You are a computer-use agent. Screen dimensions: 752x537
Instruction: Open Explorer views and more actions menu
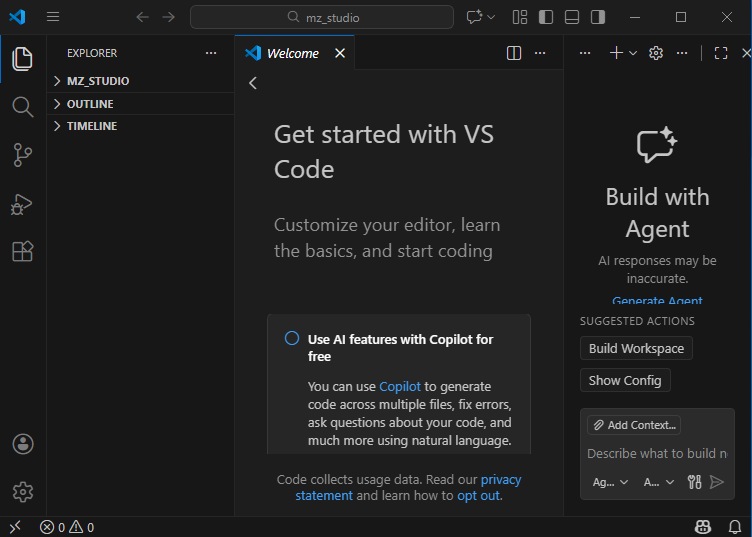211,53
